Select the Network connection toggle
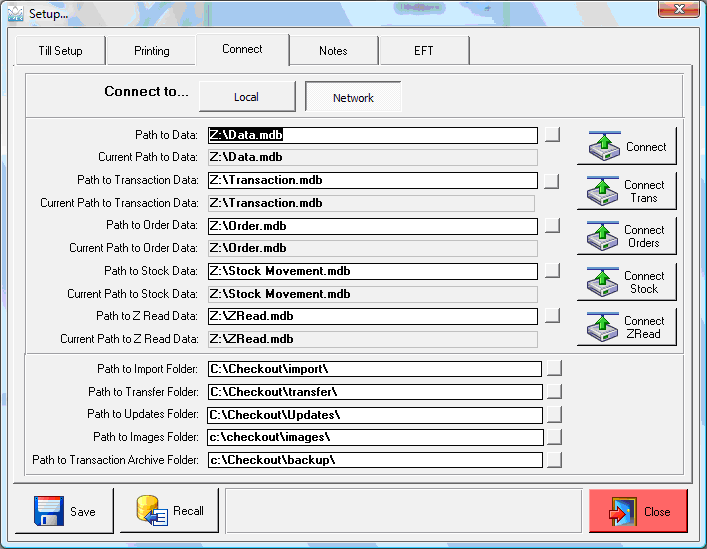 pos(353,98)
